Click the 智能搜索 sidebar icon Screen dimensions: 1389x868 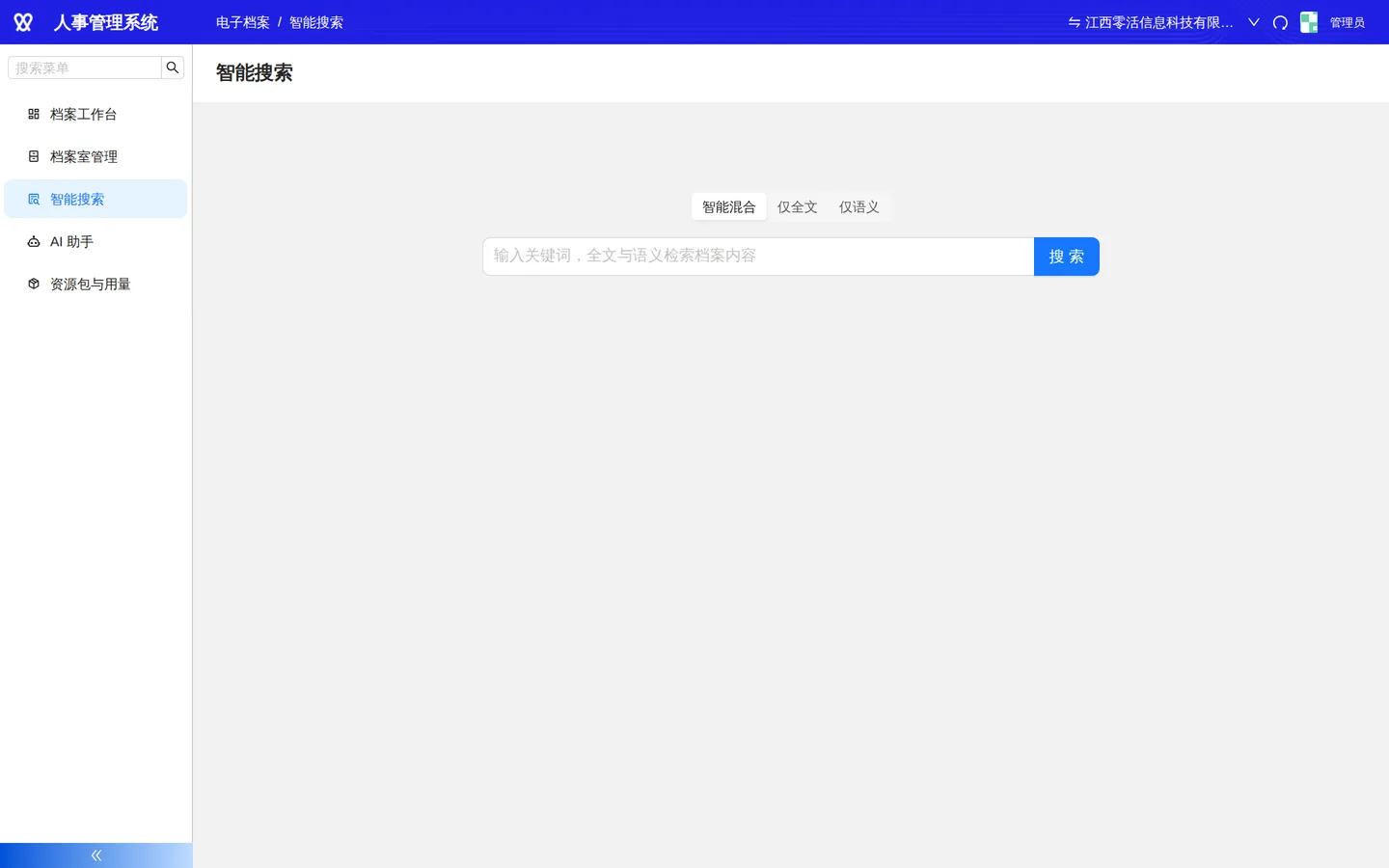pyautogui.click(x=34, y=199)
